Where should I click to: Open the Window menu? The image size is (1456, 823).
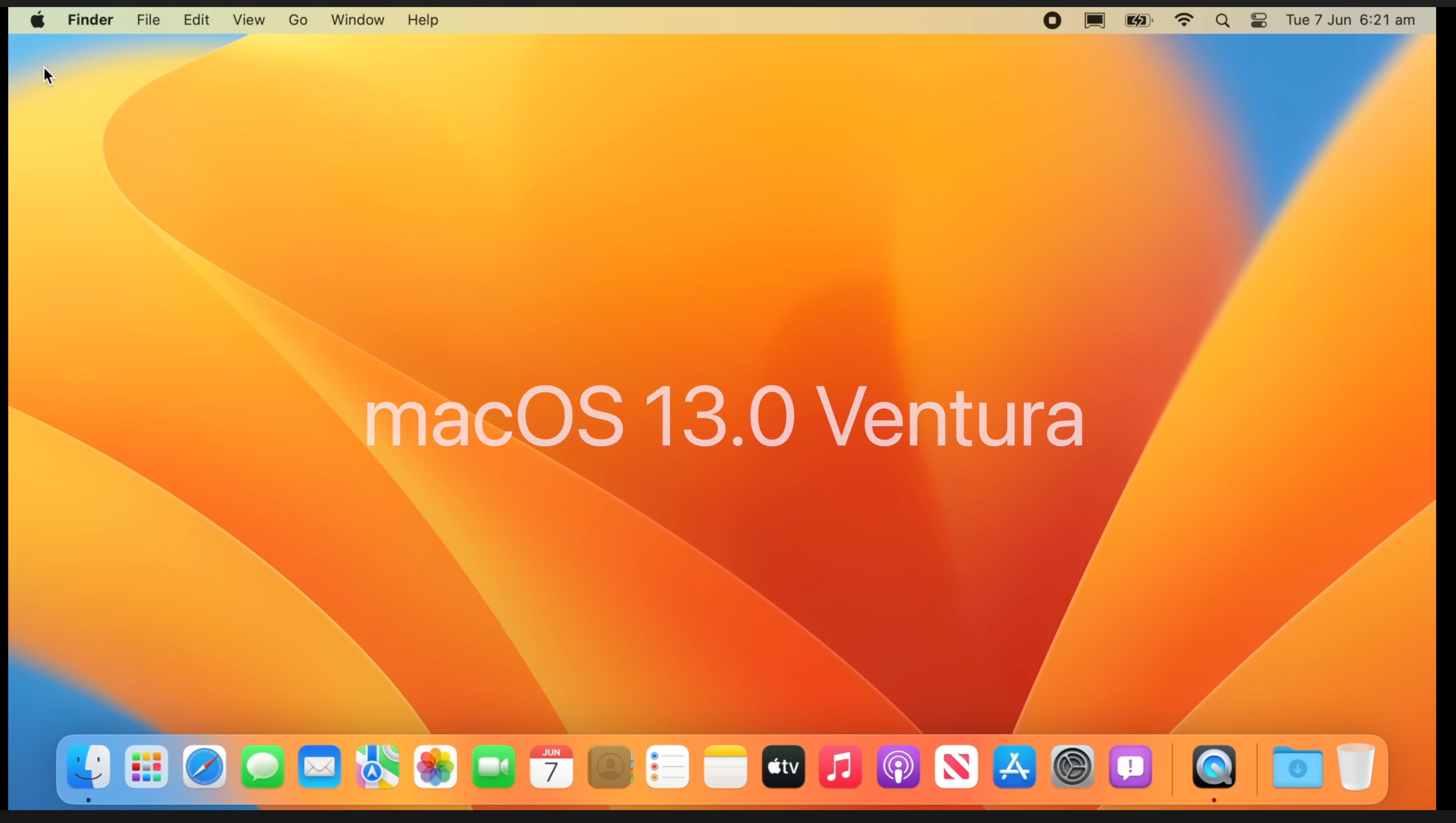coord(357,20)
